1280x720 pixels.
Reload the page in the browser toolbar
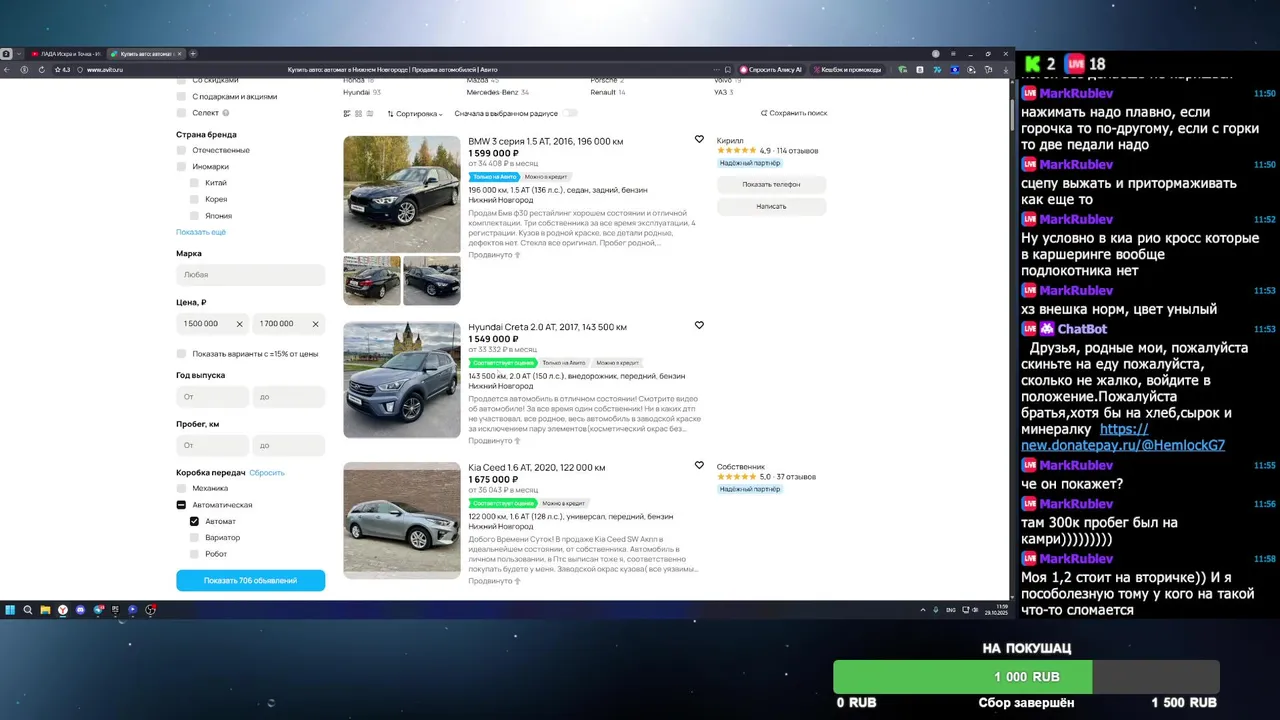pos(41,70)
